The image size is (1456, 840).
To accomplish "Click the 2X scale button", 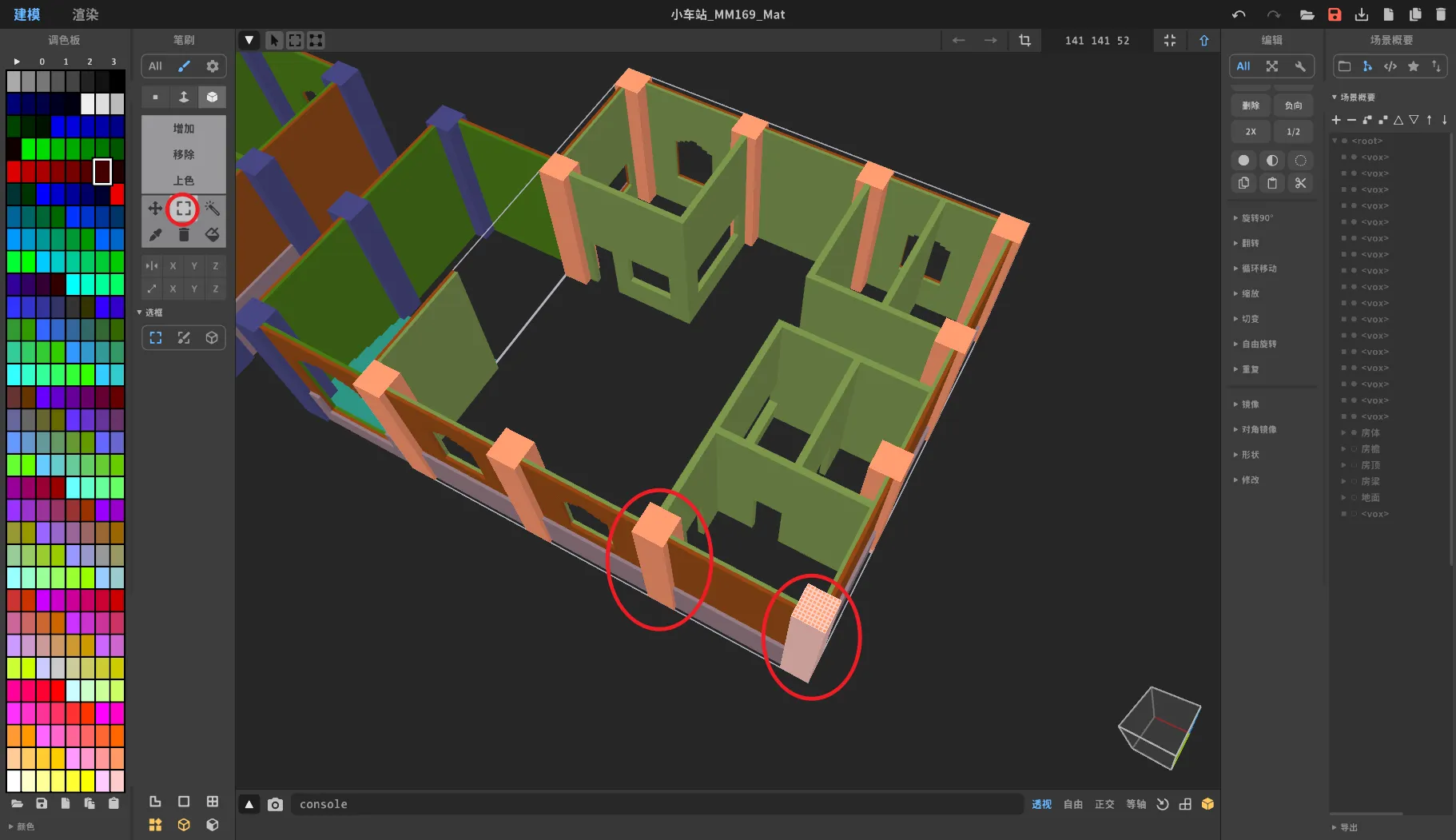I will click(1250, 132).
